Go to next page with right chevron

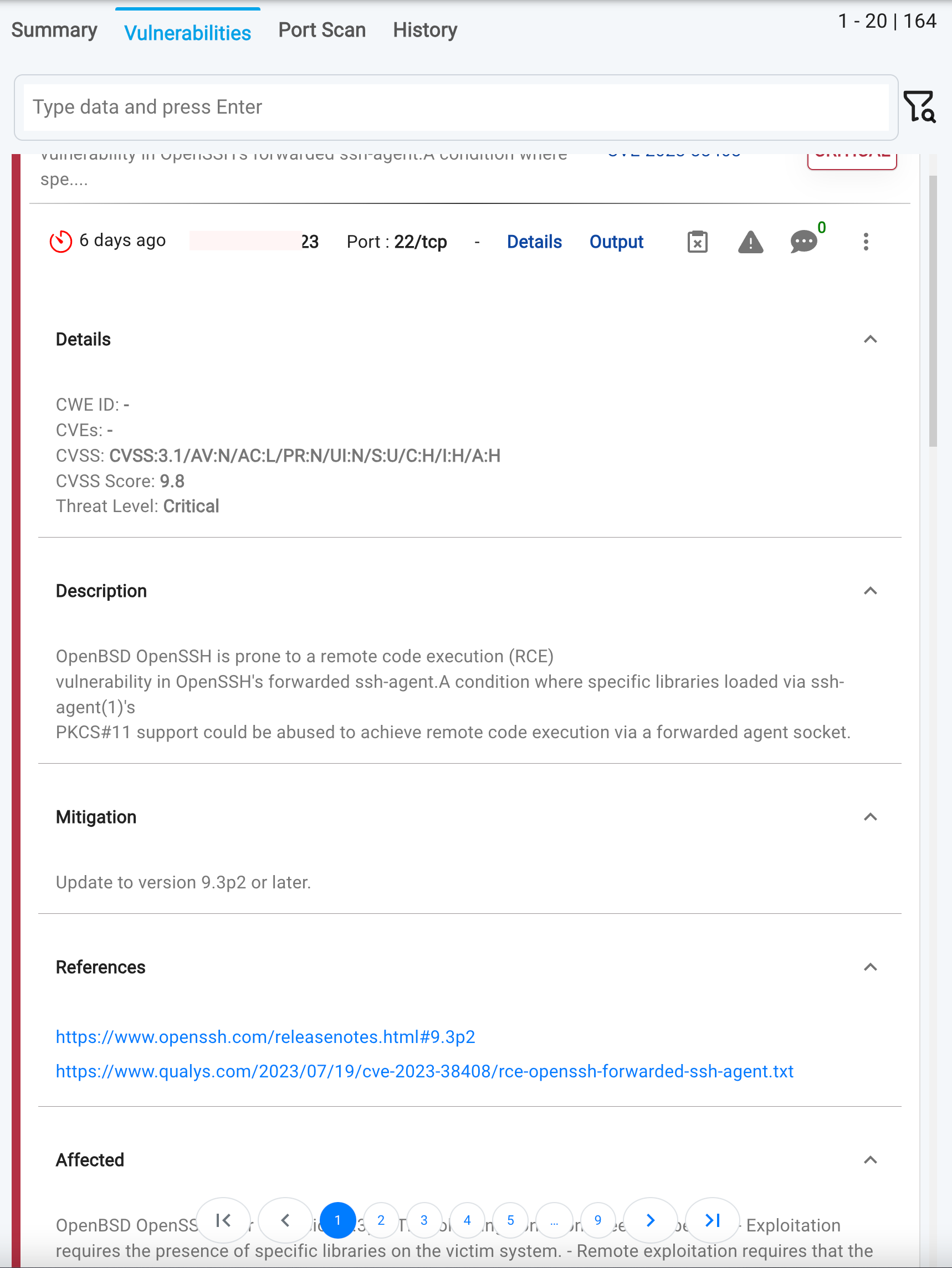click(x=650, y=1220)
